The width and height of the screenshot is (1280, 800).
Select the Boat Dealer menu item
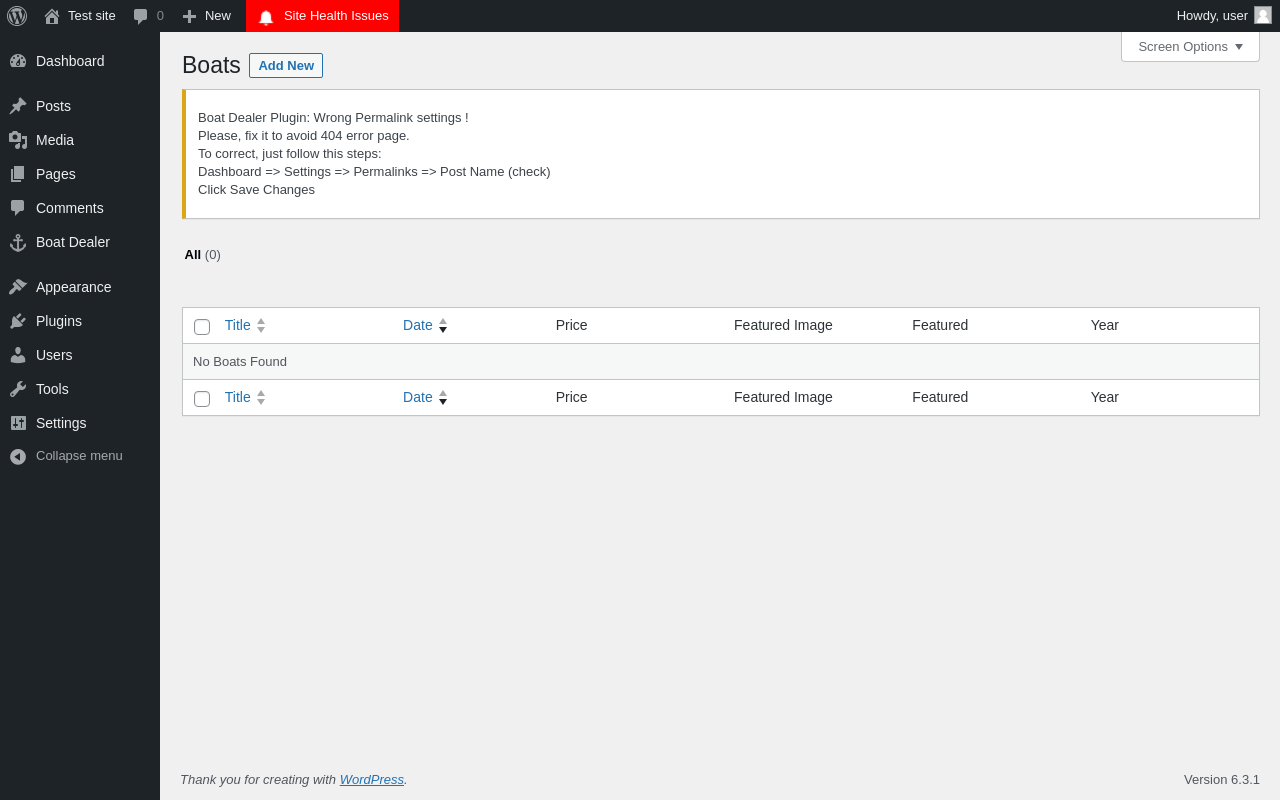point(80,242)
